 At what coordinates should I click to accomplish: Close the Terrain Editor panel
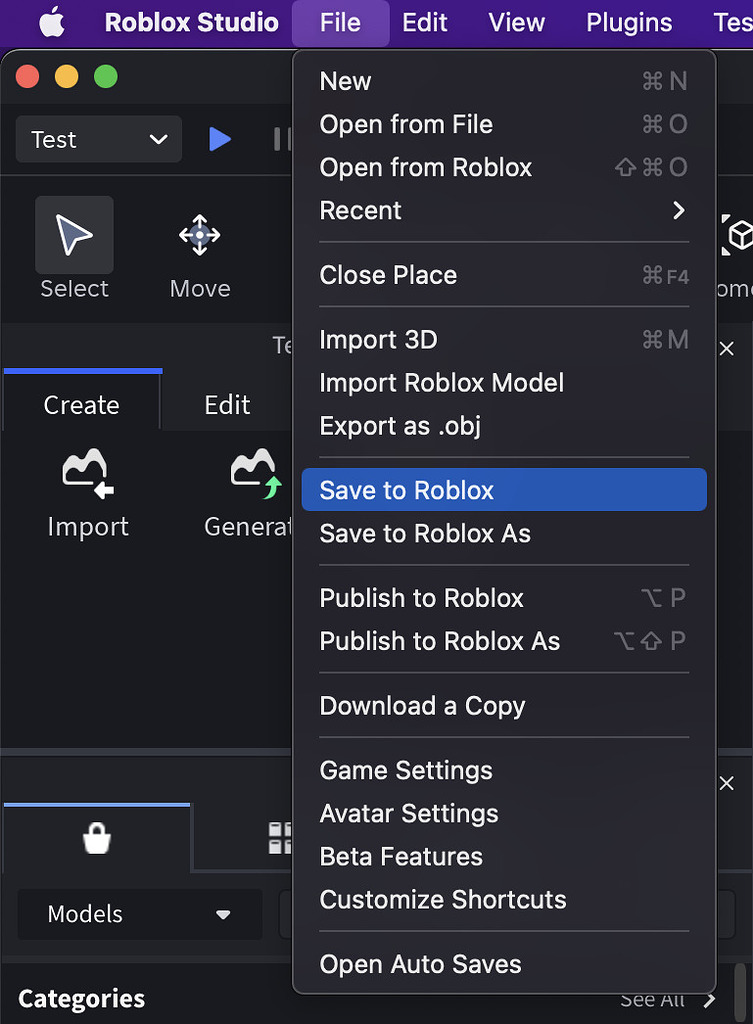[727, 348]
